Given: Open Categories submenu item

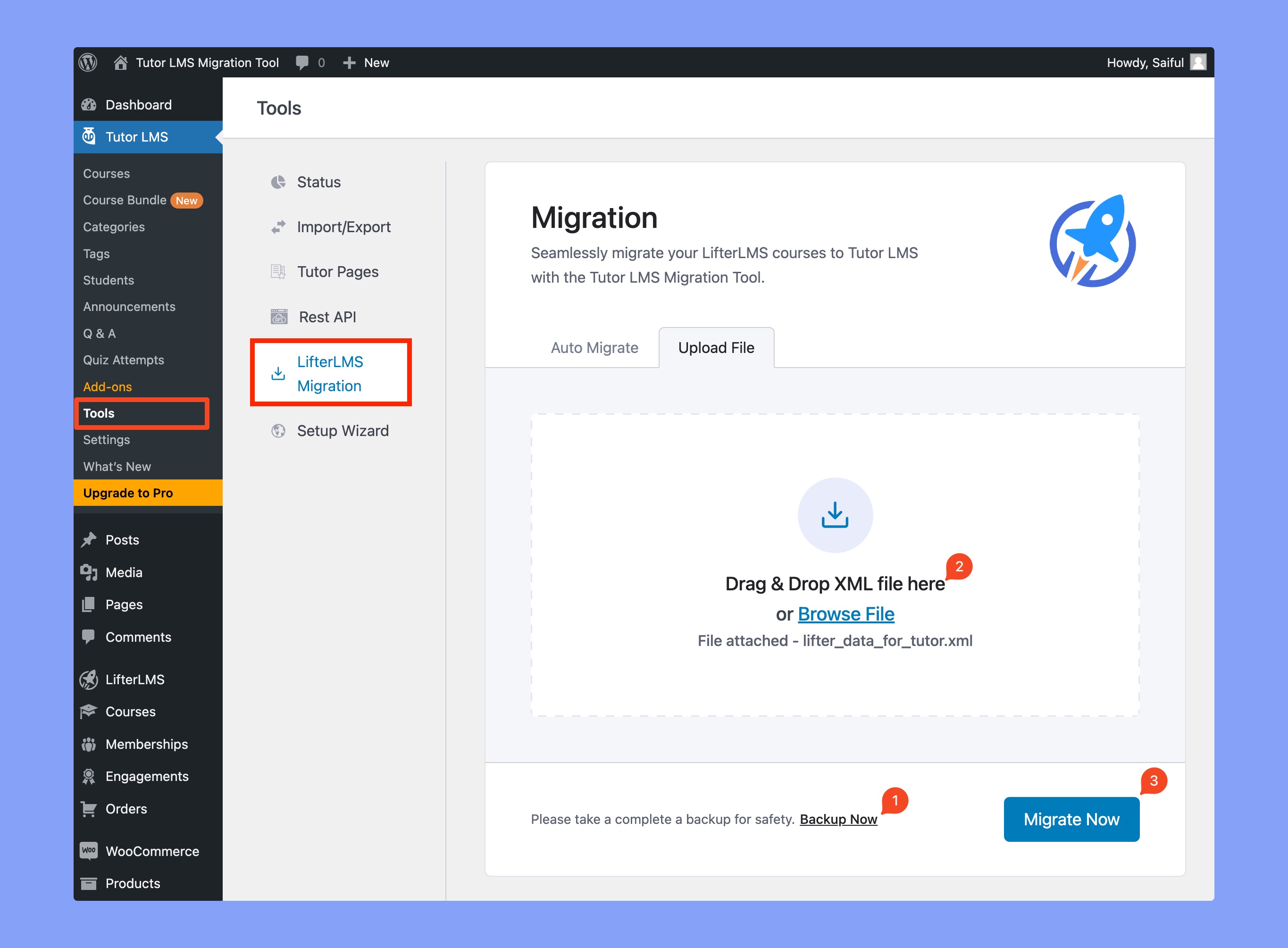Looking at the screenshot, I should tap(114, 227).
